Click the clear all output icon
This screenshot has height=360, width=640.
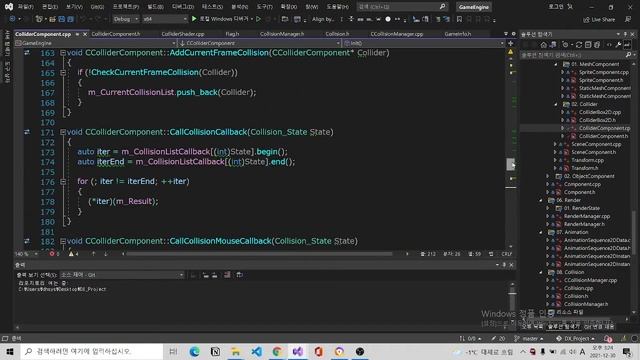pos(227,275)
